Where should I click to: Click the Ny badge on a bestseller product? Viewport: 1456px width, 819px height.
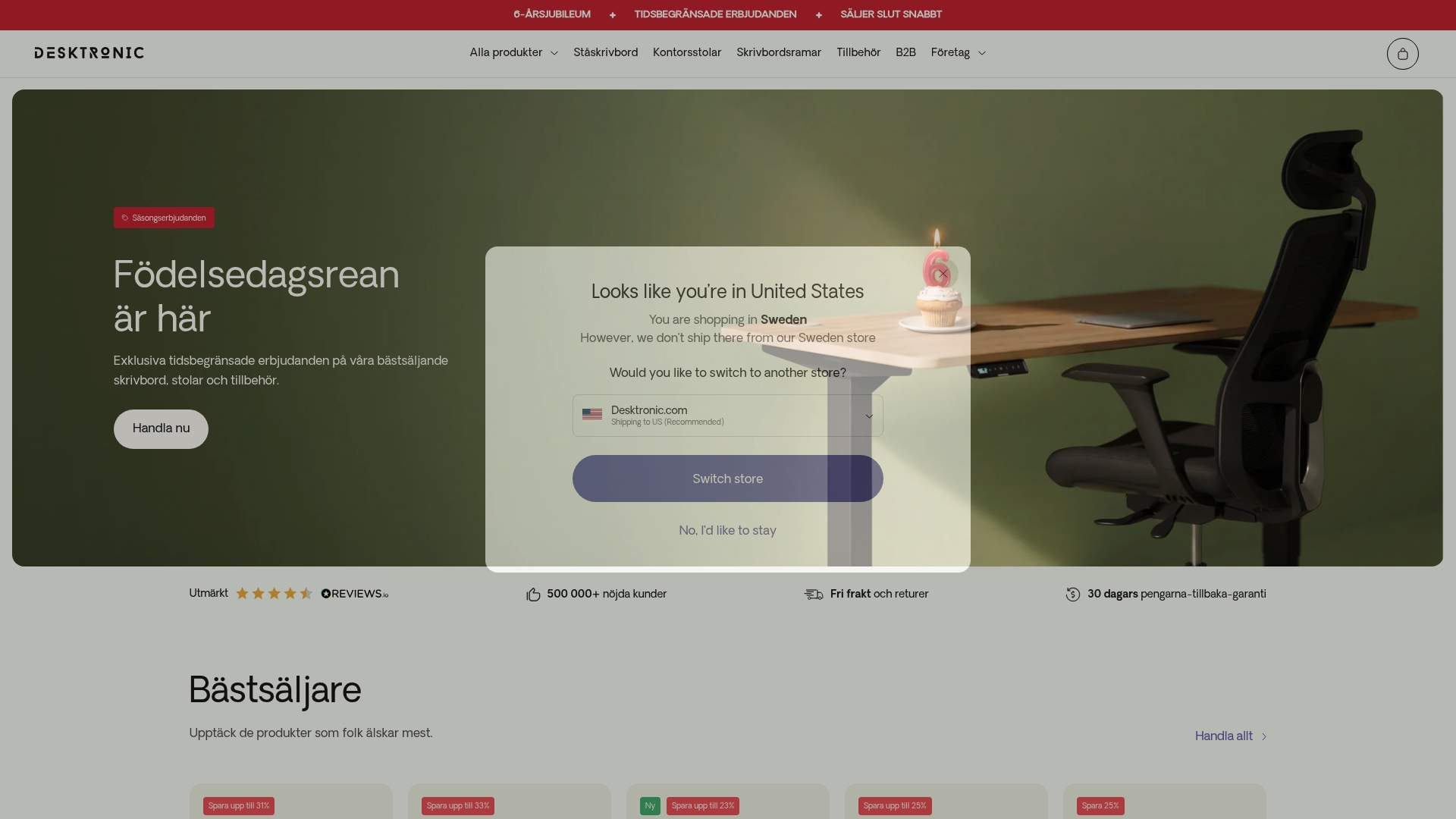tap(649, 806)
